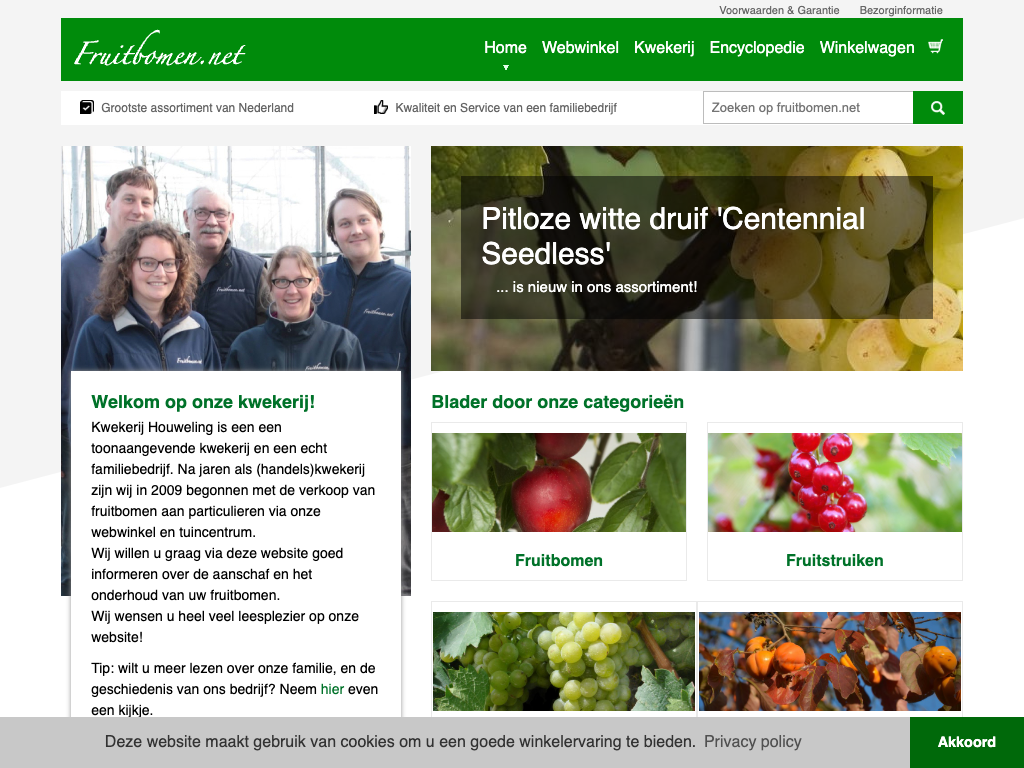Accept cookies with the Akkoord button
The image size is (1024, 768).
coord(967,742)
